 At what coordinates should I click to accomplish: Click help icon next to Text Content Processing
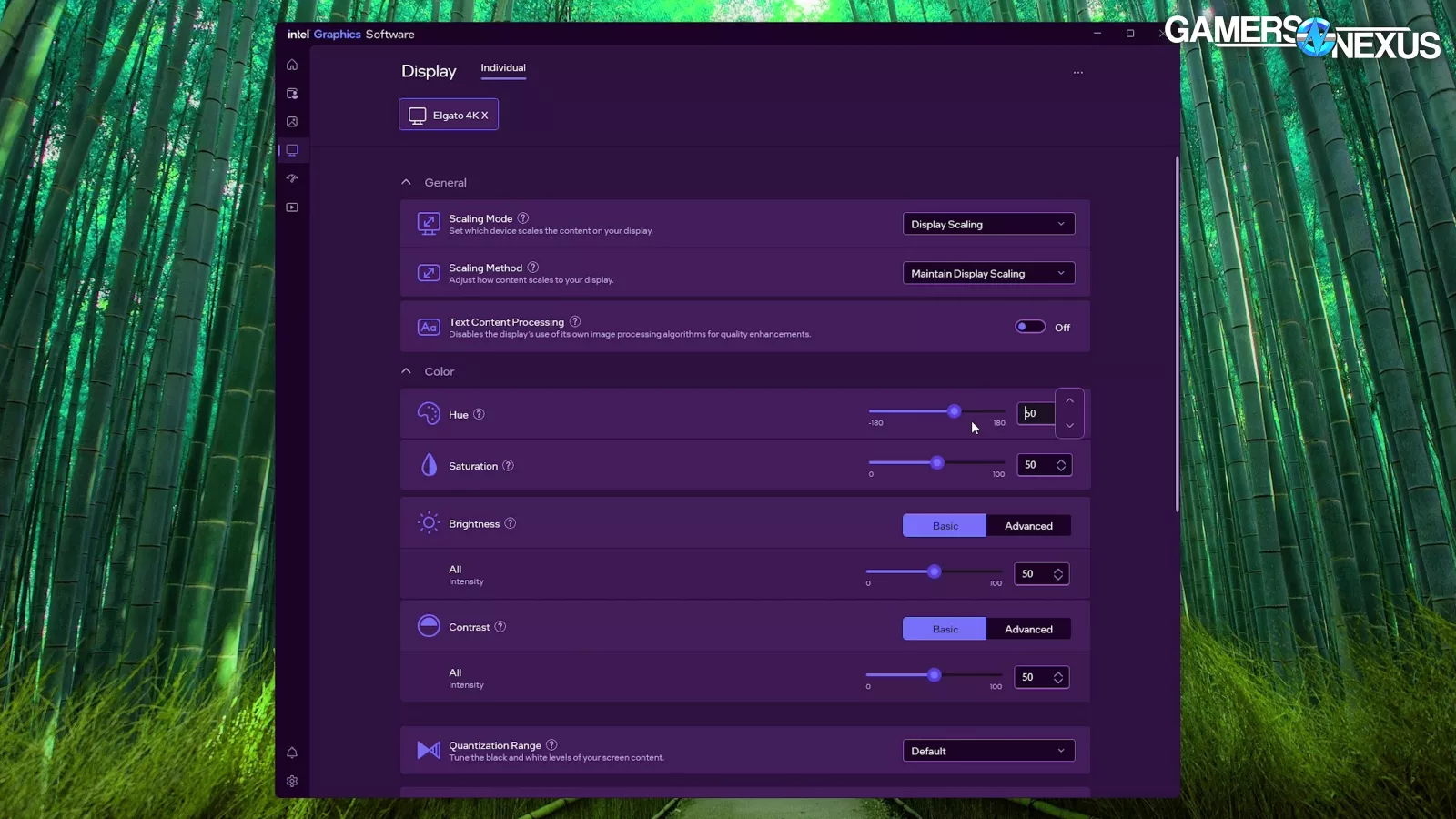575,321
